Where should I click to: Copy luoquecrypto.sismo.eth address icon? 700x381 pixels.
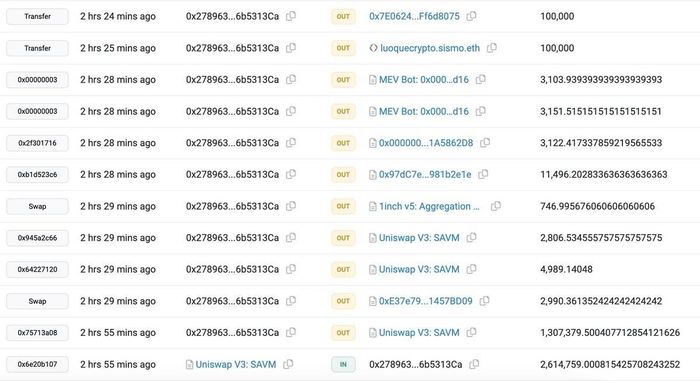pyautogui.click(x=492, y=48)
